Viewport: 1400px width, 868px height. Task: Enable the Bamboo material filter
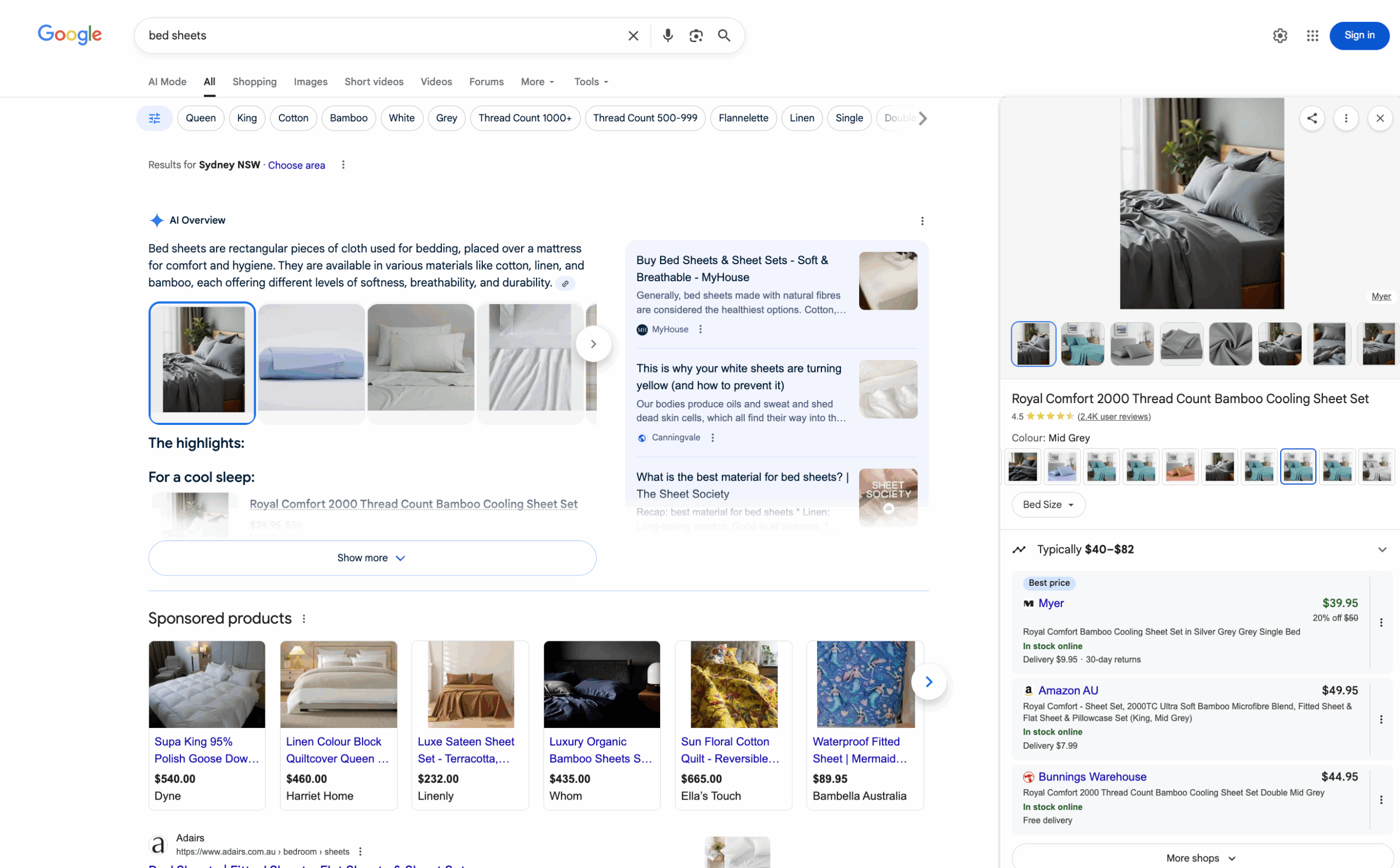(x=348, y=118)
